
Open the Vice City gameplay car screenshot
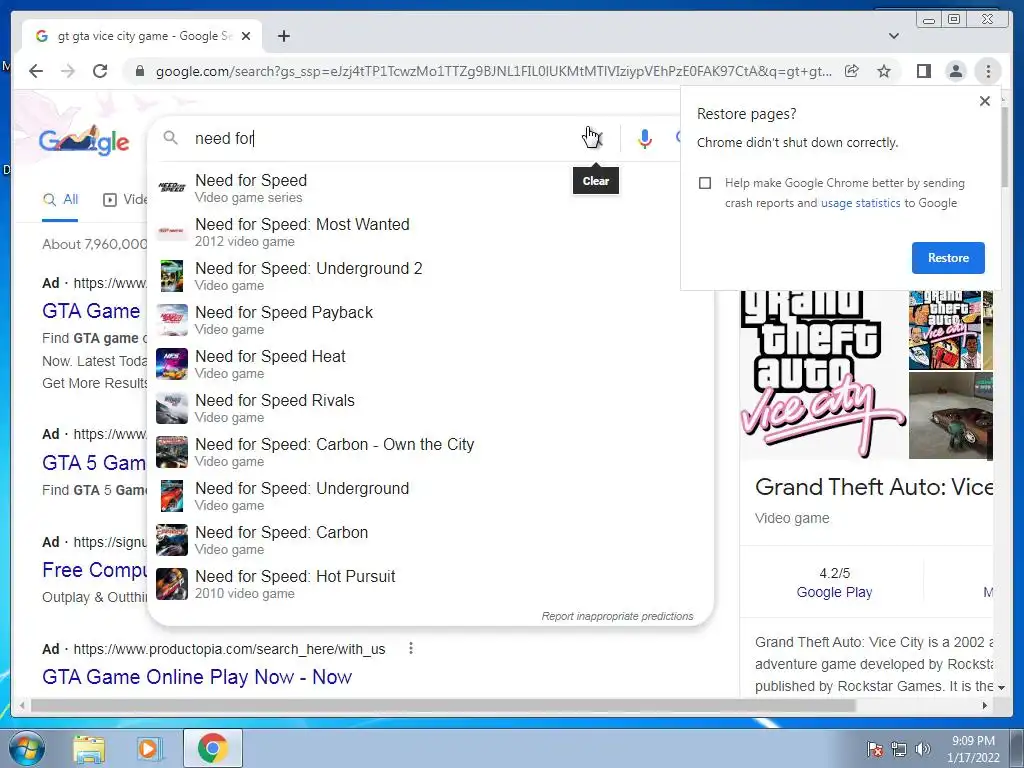pyautogui.click(x=950, y=416)
